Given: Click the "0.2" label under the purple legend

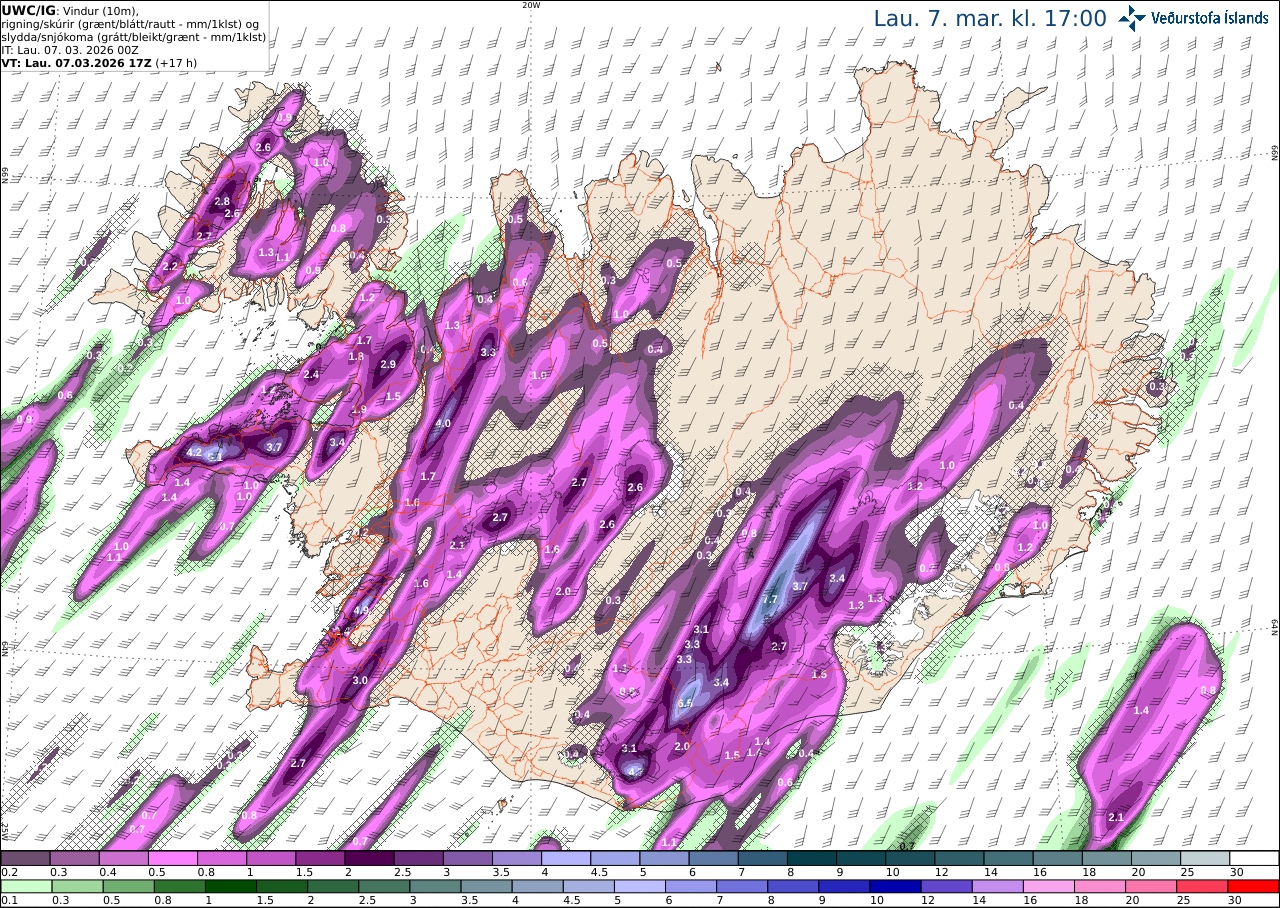Looking at the screenshot, I should [9, 872].
